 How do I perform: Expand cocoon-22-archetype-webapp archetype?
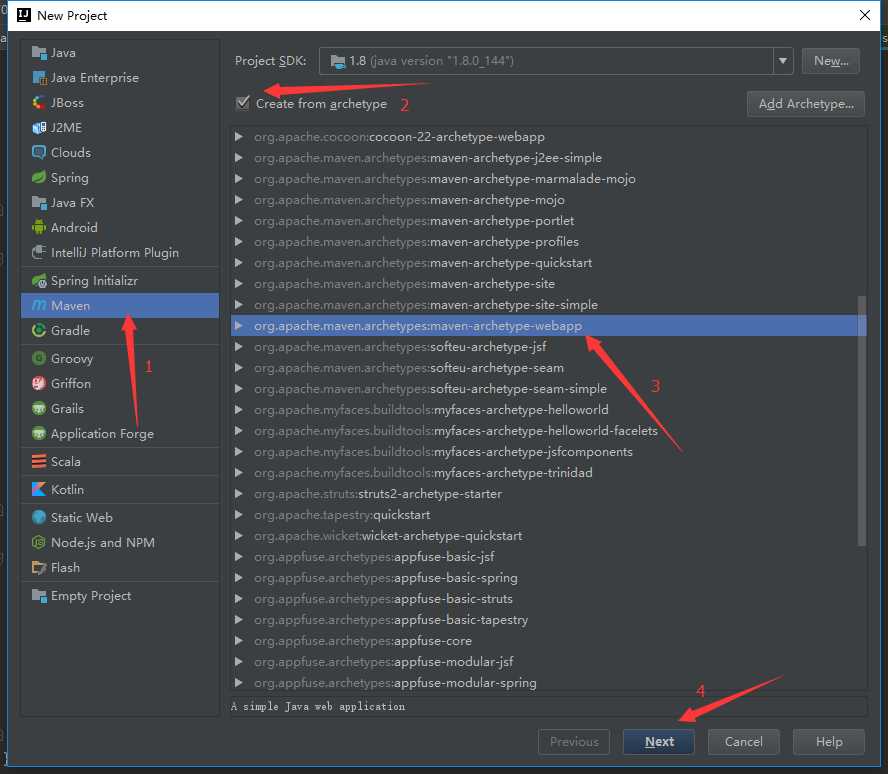click(238, 136)
